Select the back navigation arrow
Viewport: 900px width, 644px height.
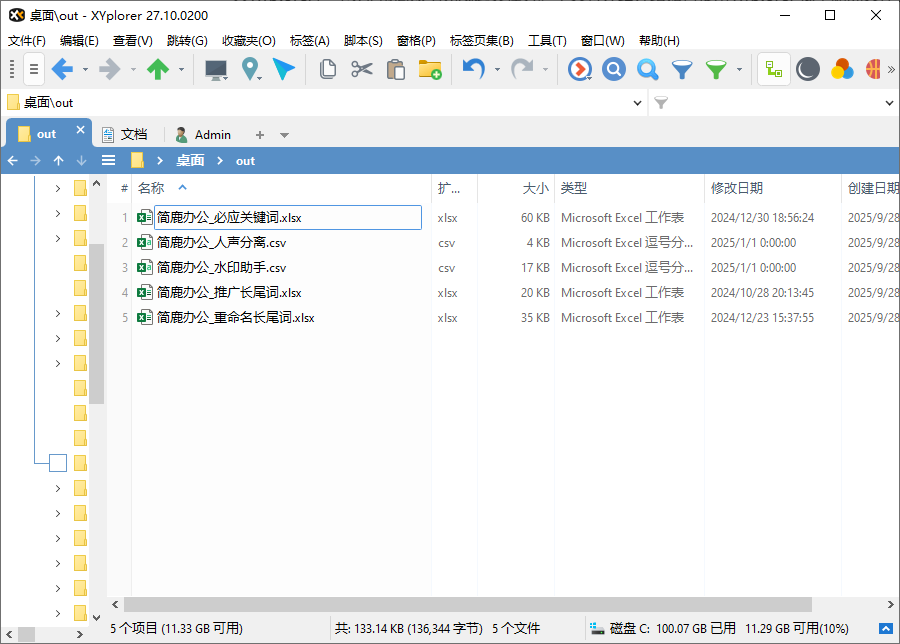pos(62,69)
